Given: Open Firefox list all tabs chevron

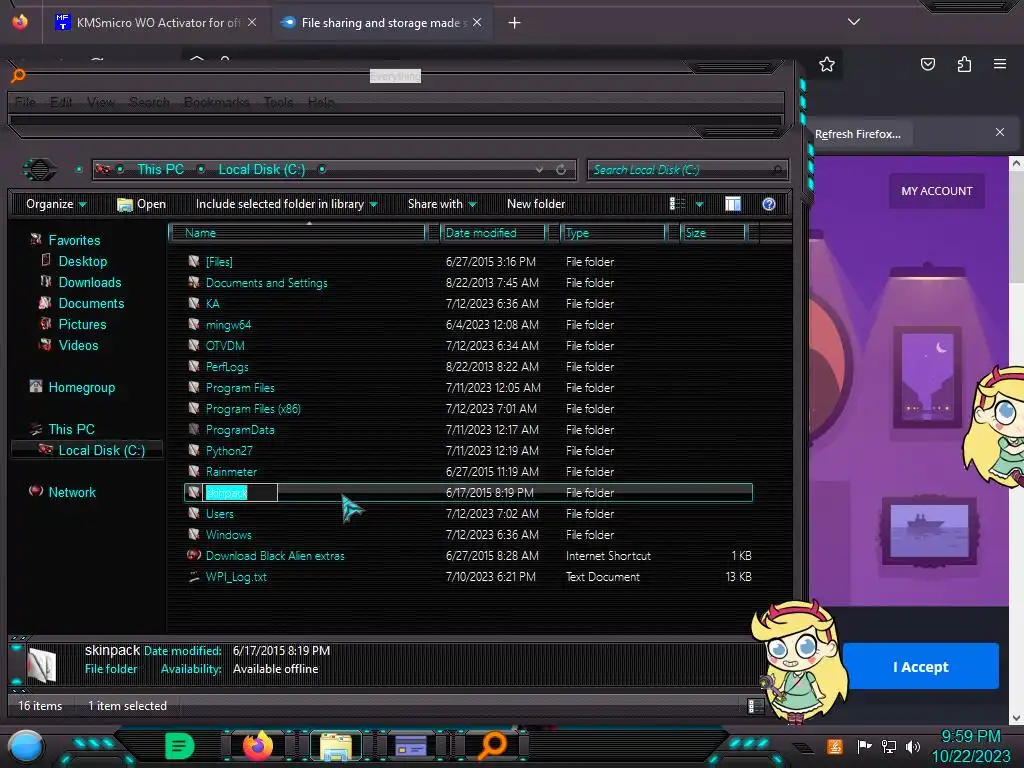Looking at the screenshot, I should [854, 22].
